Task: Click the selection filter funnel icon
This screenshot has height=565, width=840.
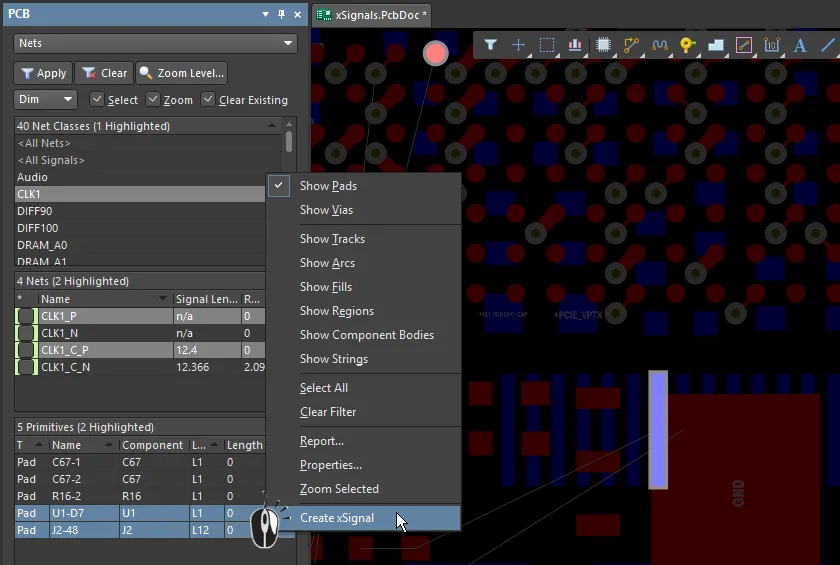Action: pyautogui.click(x=490, y=45)
